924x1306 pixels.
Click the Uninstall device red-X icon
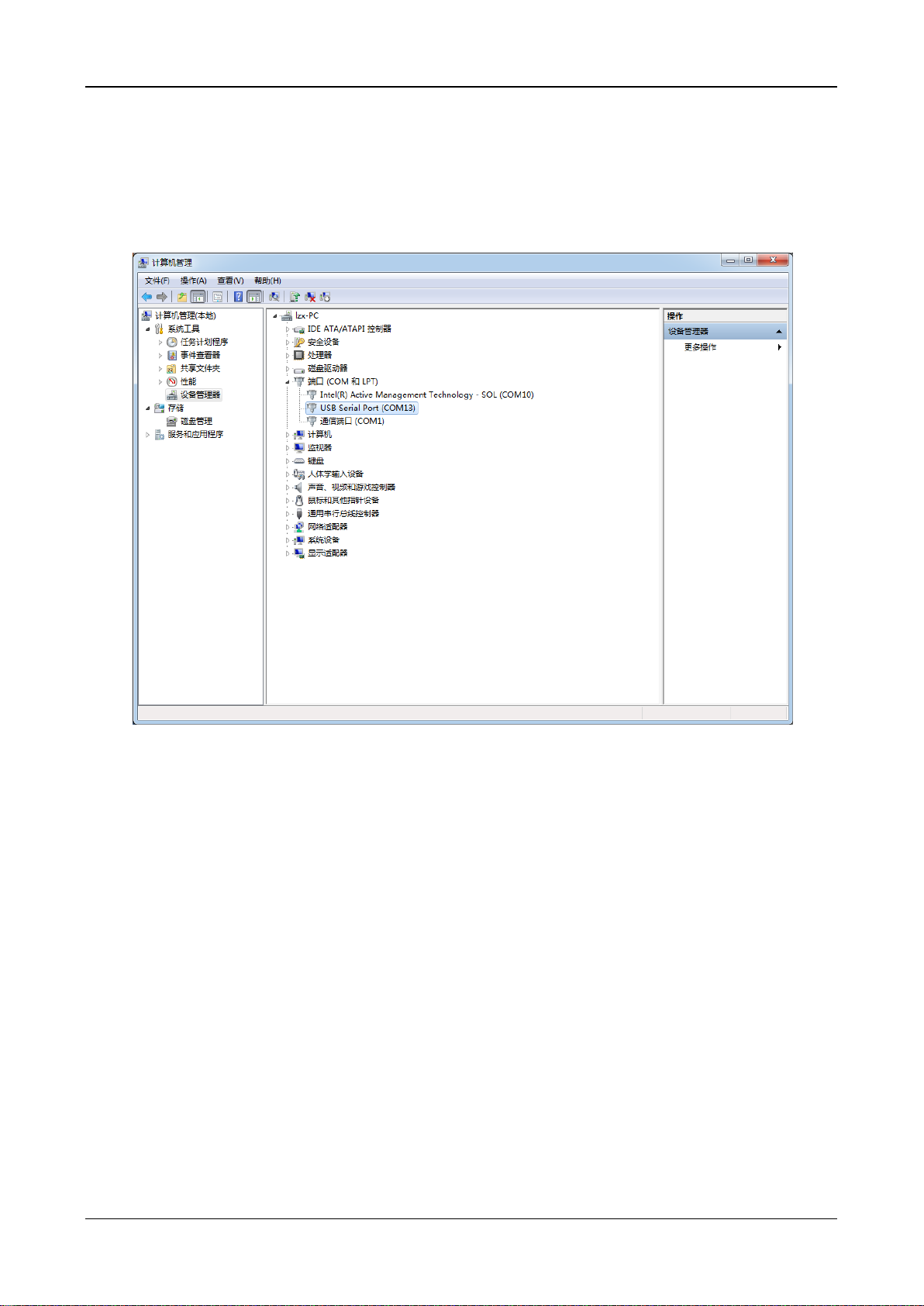pyautogui.click(x=310, y=297)
